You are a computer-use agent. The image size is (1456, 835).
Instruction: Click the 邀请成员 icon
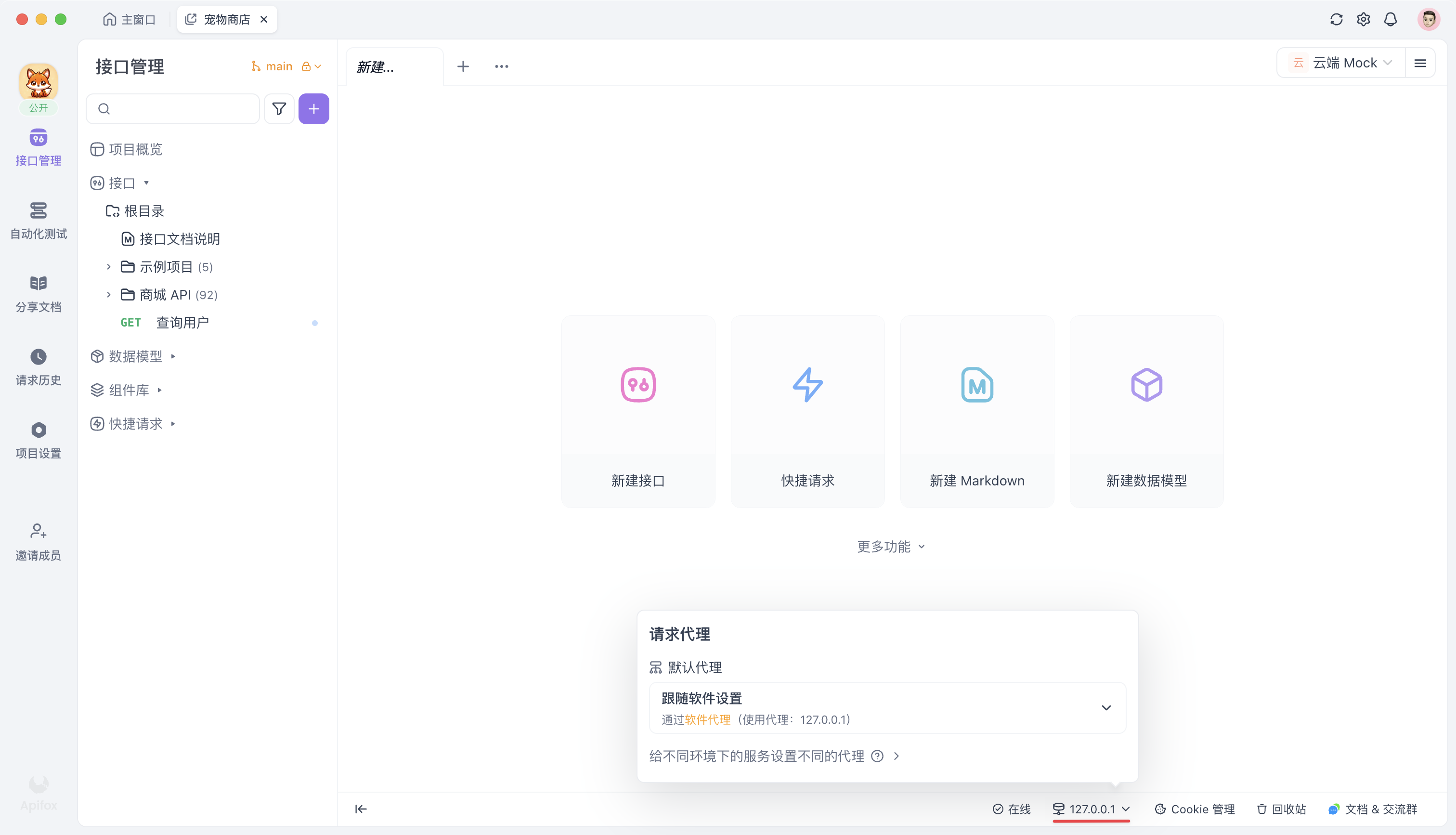tap(39, 531)
